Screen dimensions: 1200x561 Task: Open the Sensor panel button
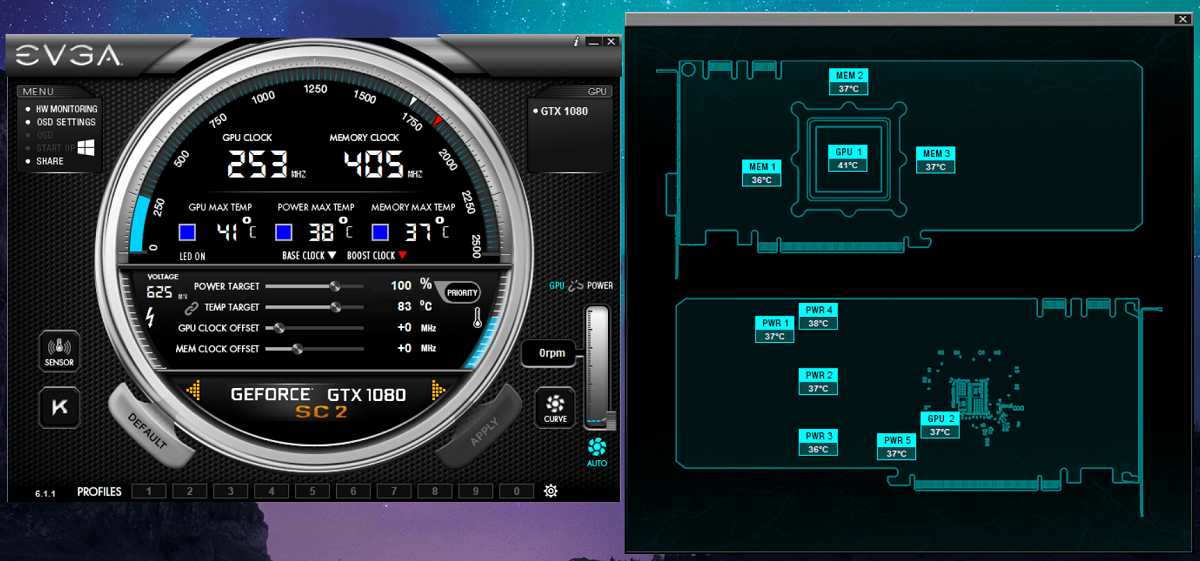59,350
